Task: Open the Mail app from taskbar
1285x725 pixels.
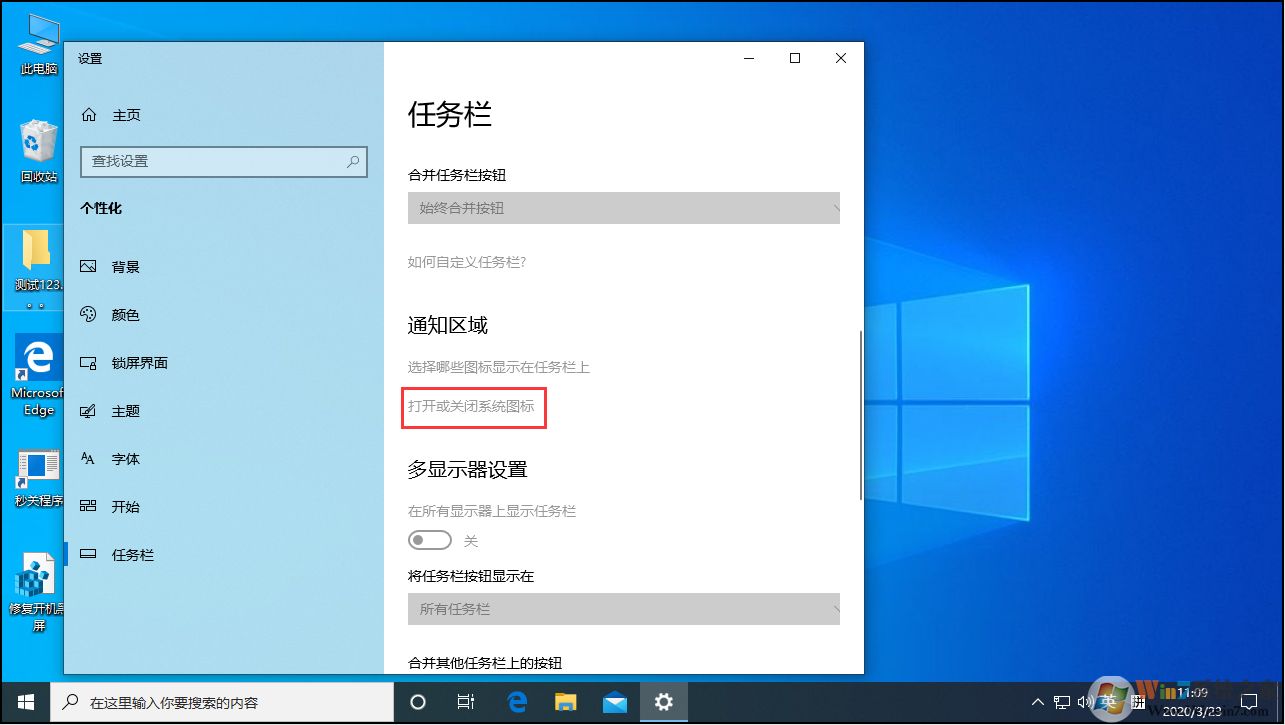Action: (x=614, y=703)
